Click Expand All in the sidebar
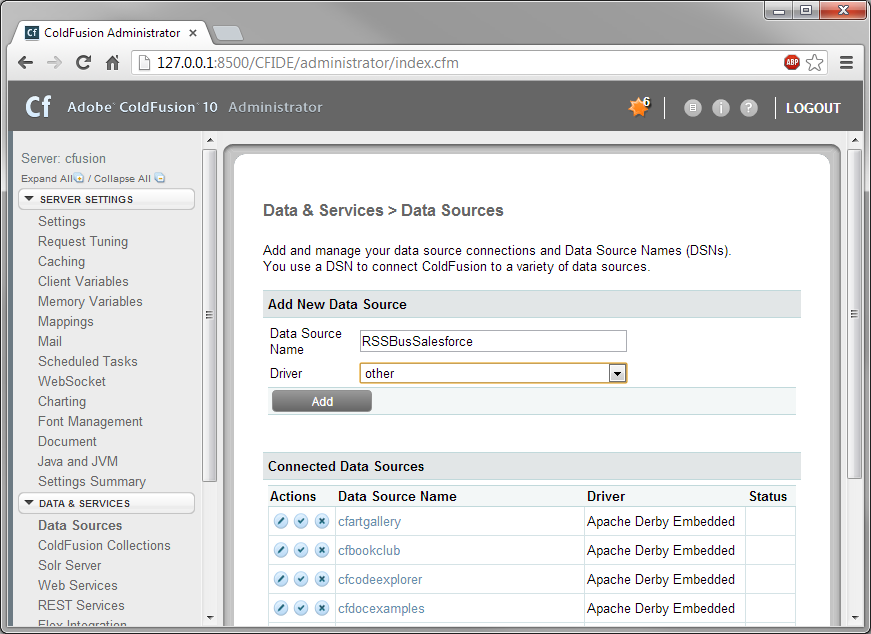 [46, 179]
